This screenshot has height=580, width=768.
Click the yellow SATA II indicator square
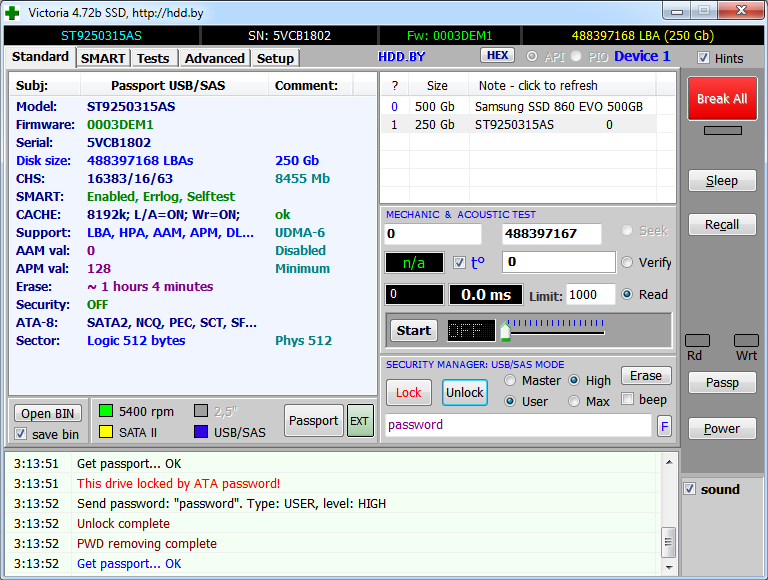tap(106, 432)
